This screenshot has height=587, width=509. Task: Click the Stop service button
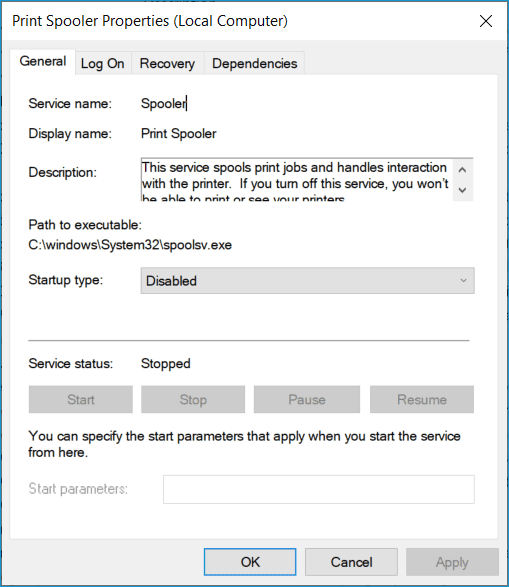pyautogui.click(x=193, y=399)
